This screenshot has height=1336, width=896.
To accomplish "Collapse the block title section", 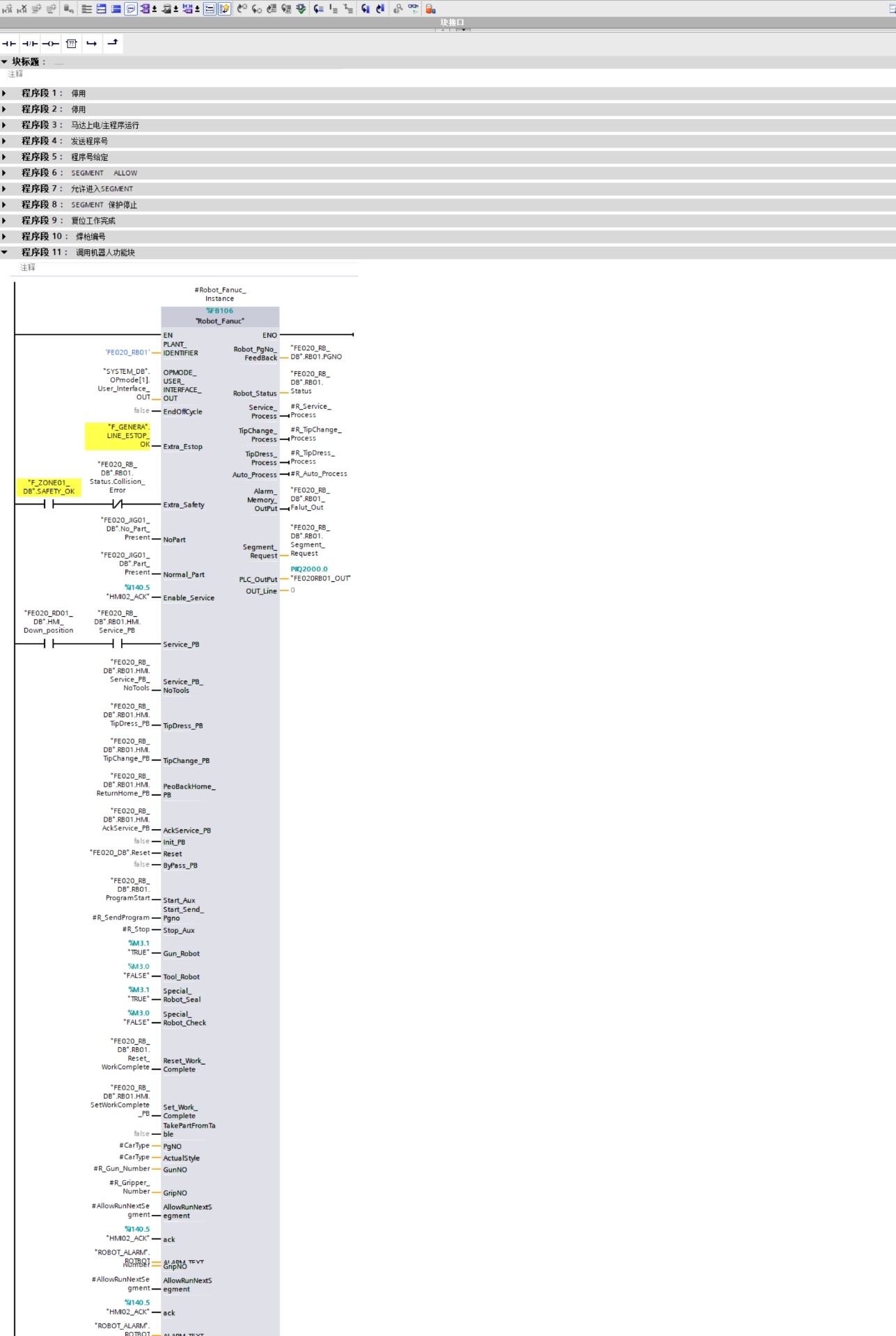I will tap(4, 62).
